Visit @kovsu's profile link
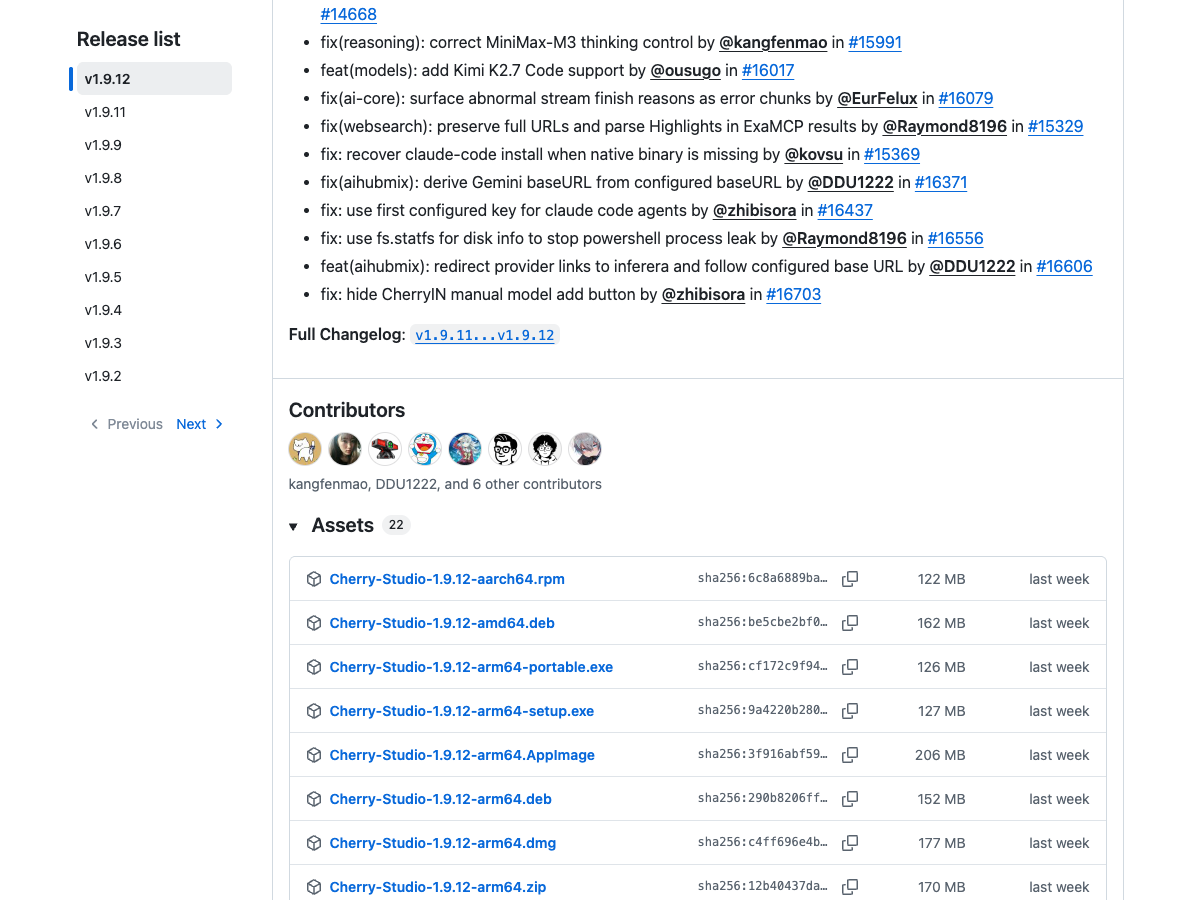 814,154
